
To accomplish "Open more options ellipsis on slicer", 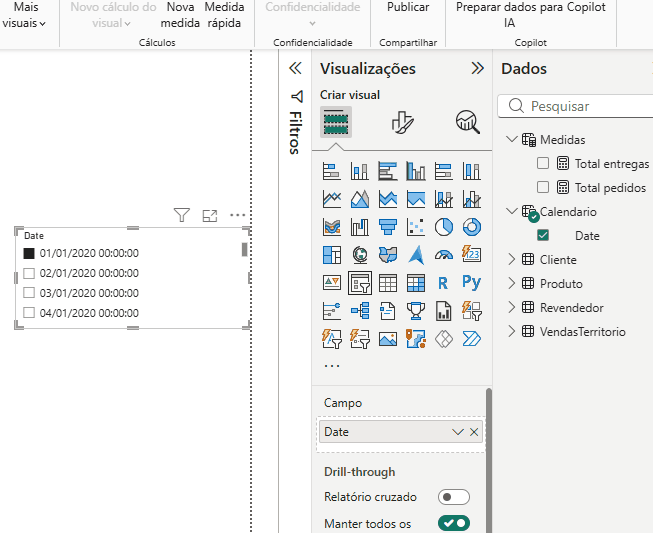I will tap(237, 215).
